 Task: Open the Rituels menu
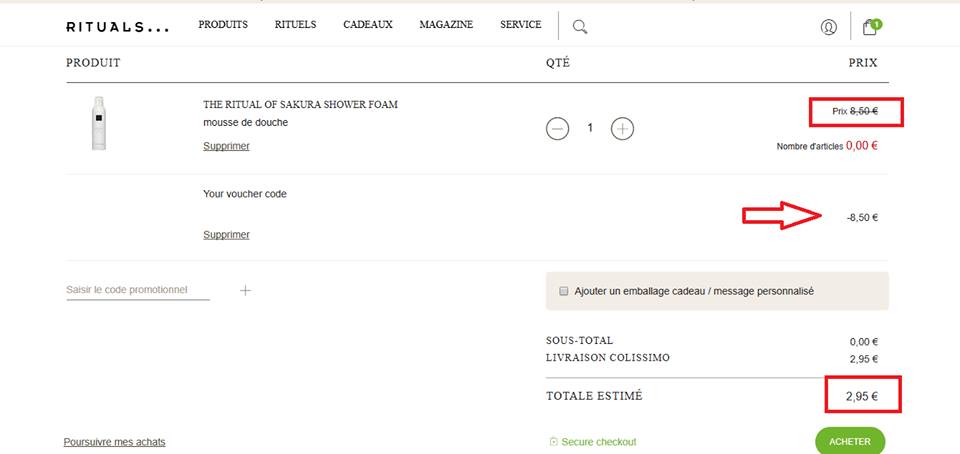tap(295, 24)
